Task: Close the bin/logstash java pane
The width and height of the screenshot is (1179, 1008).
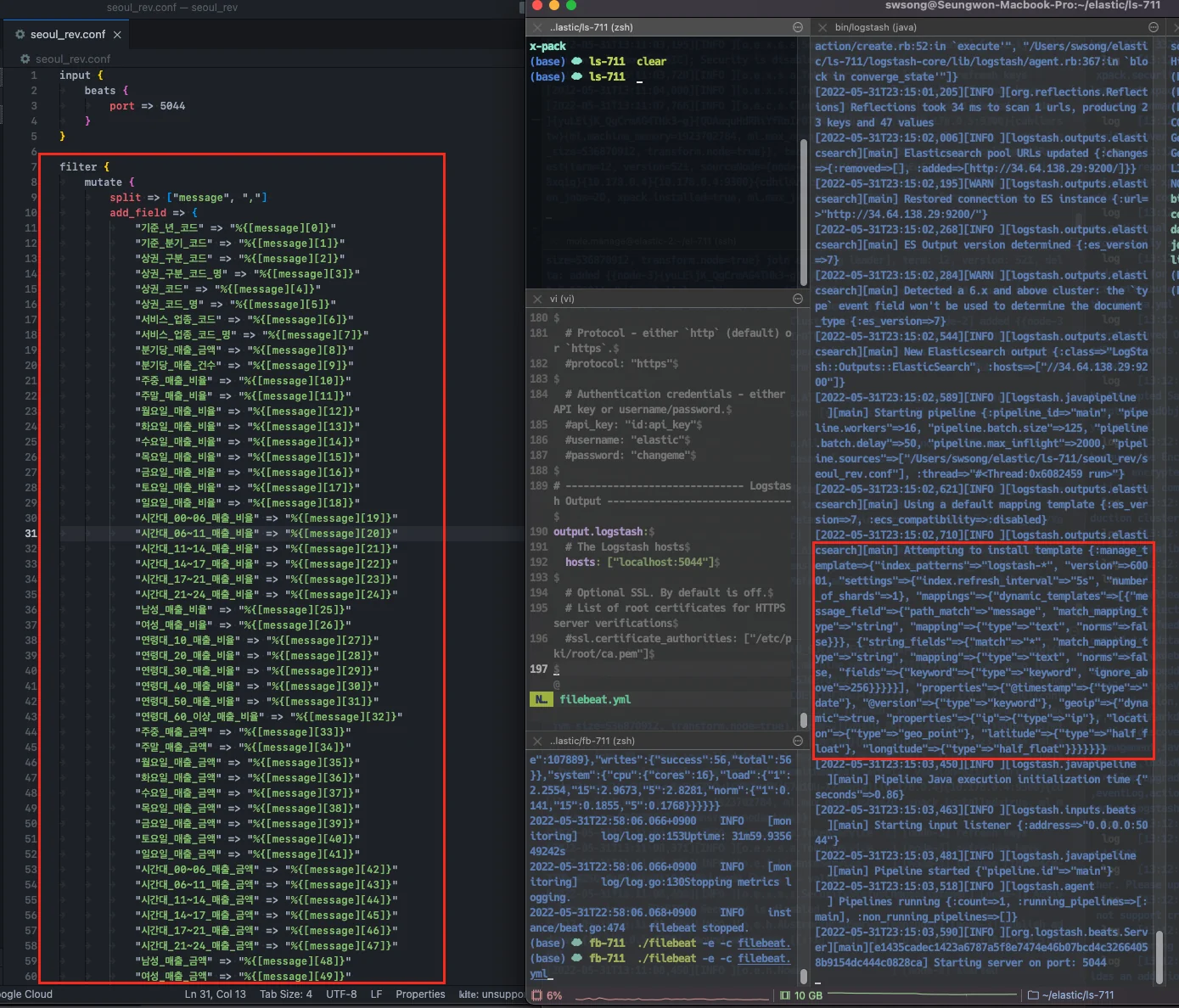Action: (822, 28)
